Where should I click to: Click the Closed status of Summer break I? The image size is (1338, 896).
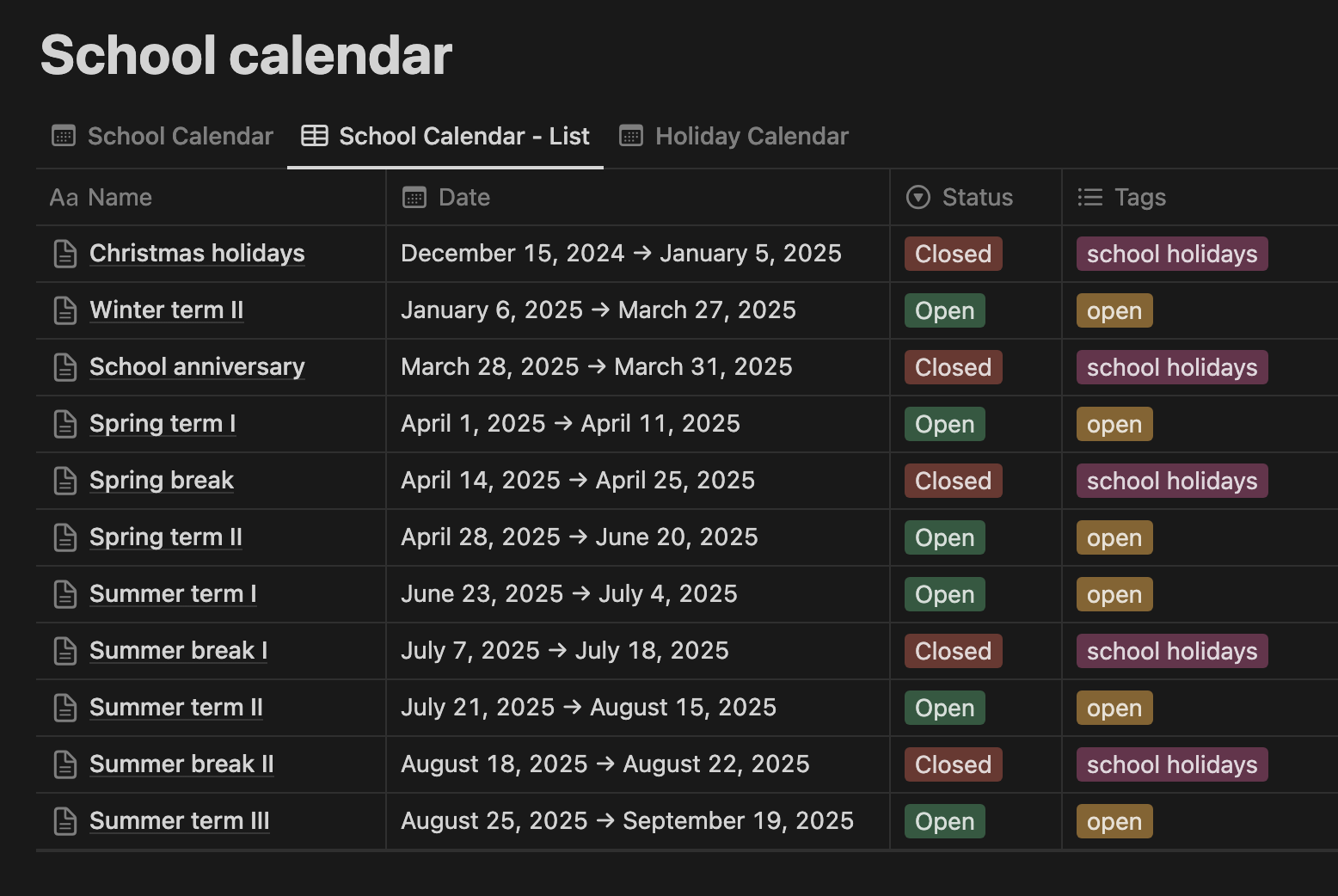click(x=953, y=651)
